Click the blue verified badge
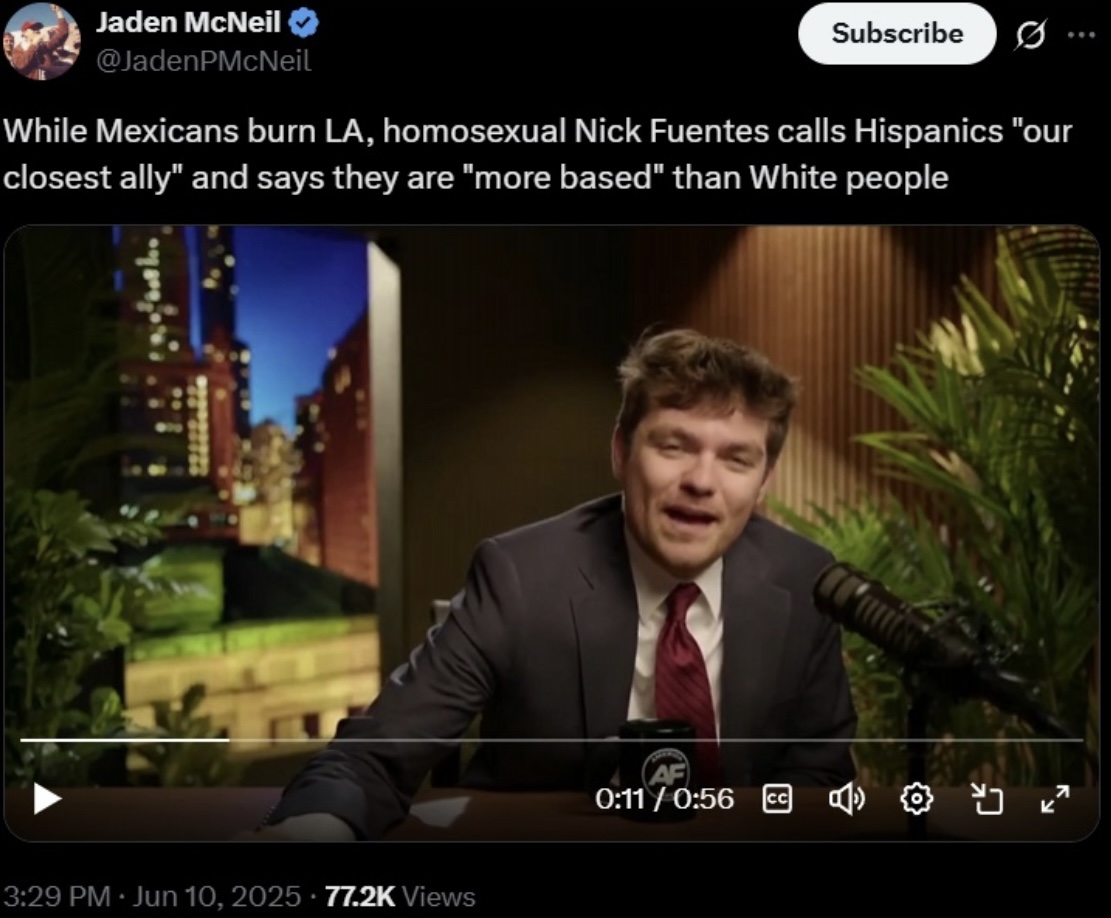The image size is (1111, 918). click(304, 23)
